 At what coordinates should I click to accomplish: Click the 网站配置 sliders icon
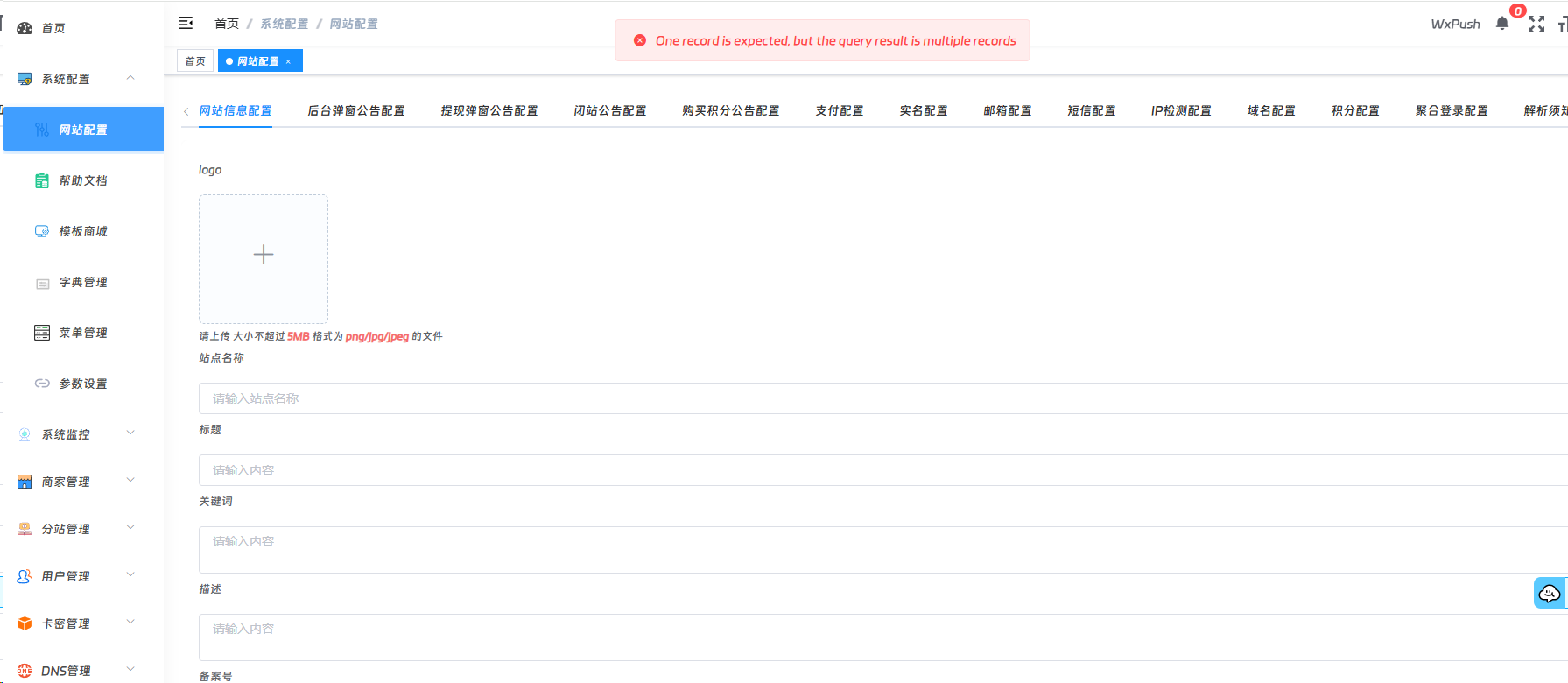42,130
